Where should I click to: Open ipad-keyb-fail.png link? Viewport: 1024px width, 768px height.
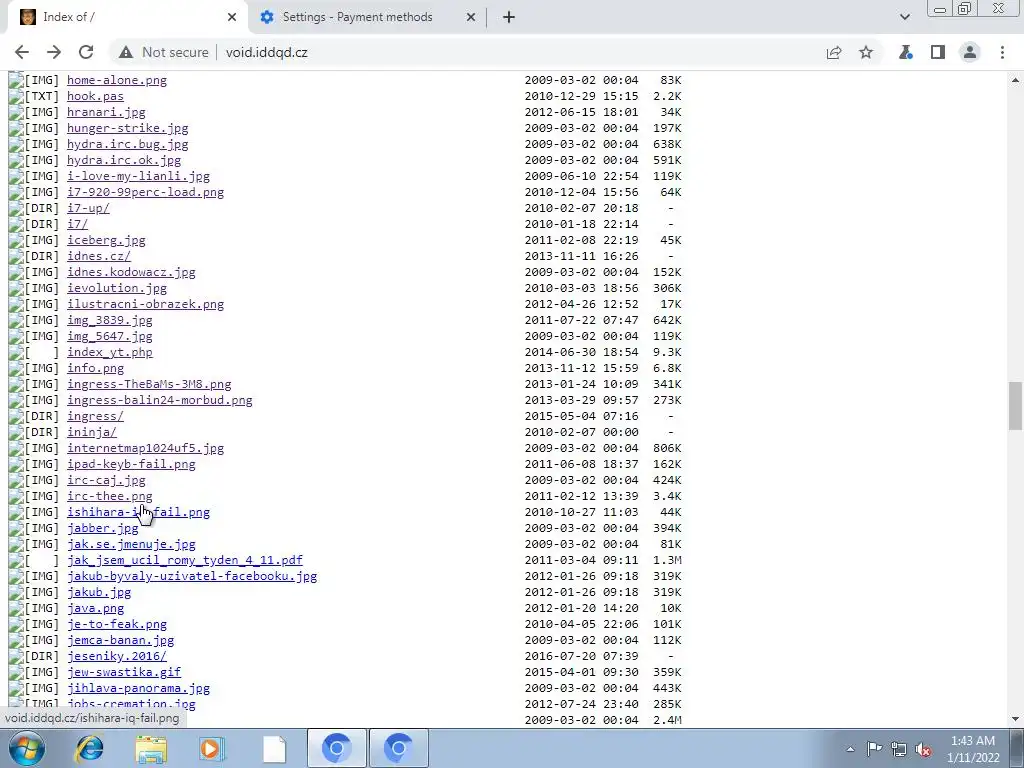[131, 464]
